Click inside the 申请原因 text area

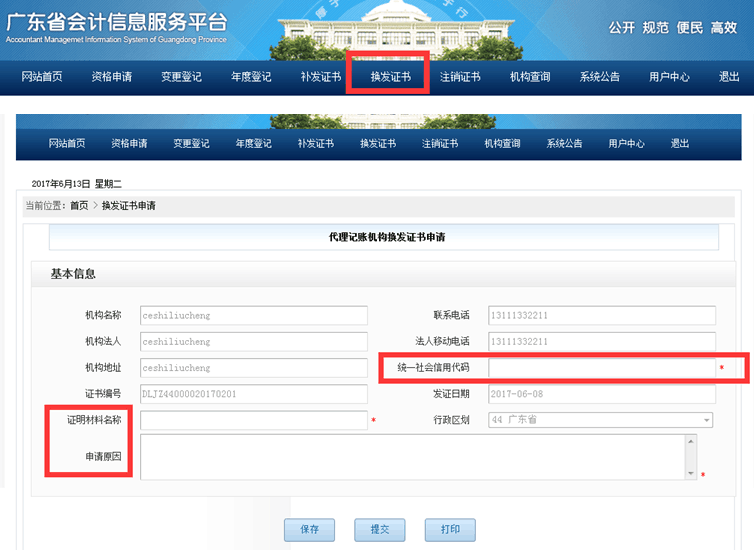click(x=411, y=457)
